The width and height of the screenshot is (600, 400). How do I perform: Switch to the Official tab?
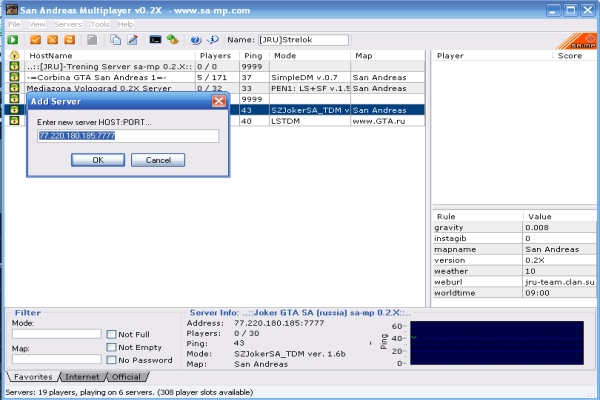pyautogui.click(x=126, y=377)
